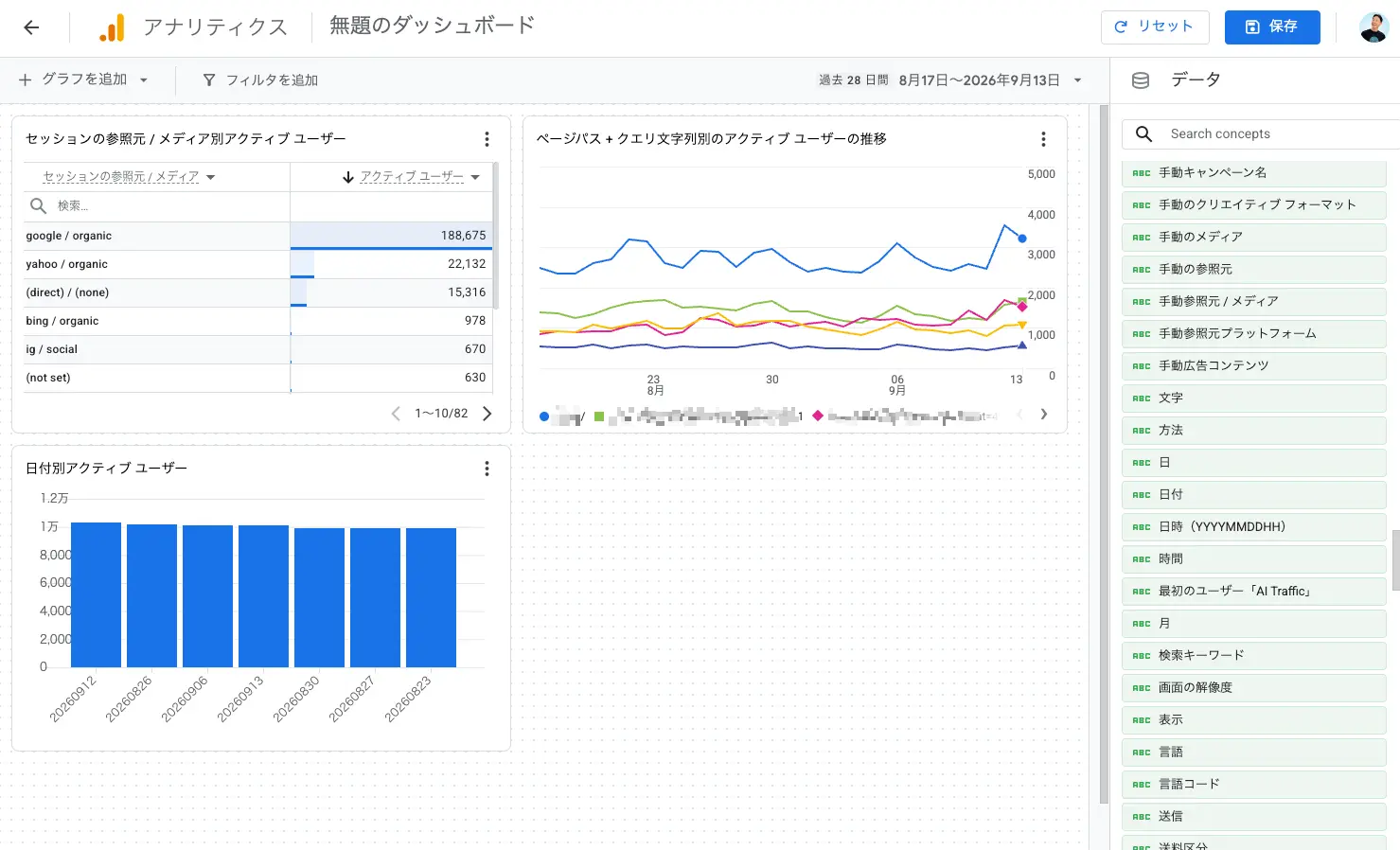The height and width of the screenshot is (850, 1400).
Task: Select 最初のユーザー「AI Traffic」 concept
Action: pyautogui.click(x=1253, y=592)
